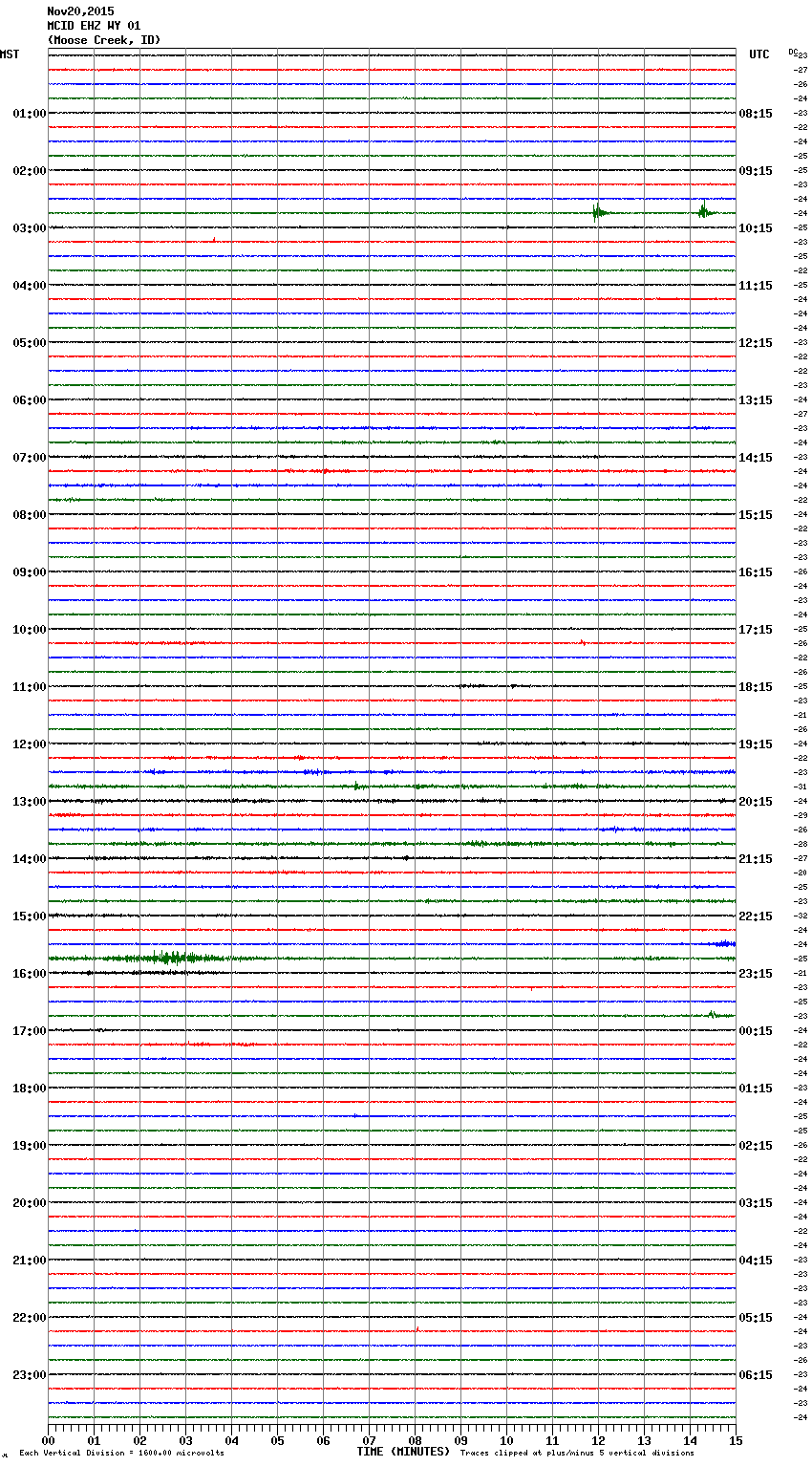
Task: Click the 22:15 UTC label
Action: pos(756,916)
